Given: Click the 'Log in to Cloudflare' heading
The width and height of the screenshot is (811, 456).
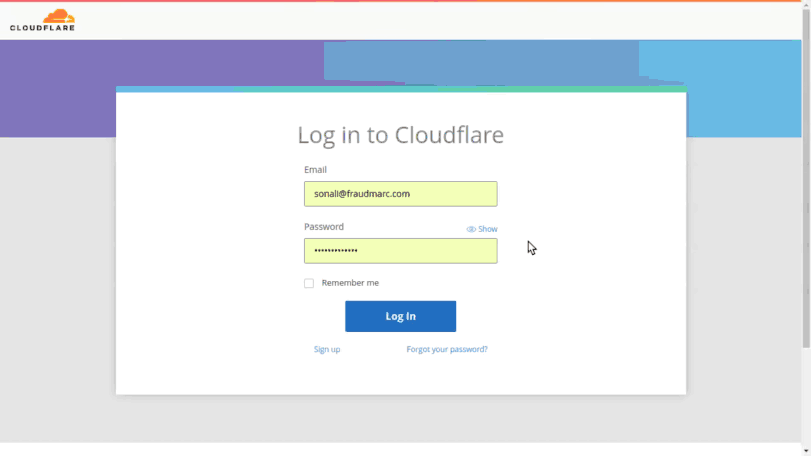Looking at the screenshot, I should click(400, 135).
